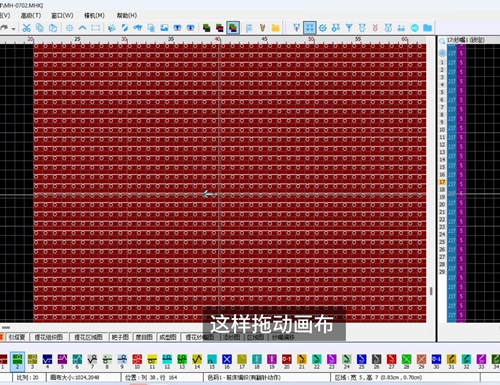This screenshot has width=500, height=385.
Task: Click the copy icon in toolbar
Action: 40,28
